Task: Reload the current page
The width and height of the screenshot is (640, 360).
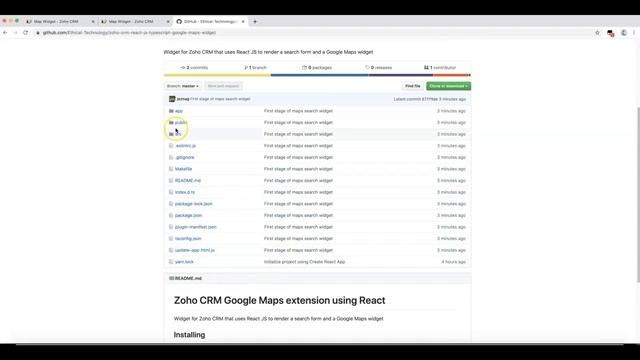Action: pyautogui.click(x=25, y=33)
